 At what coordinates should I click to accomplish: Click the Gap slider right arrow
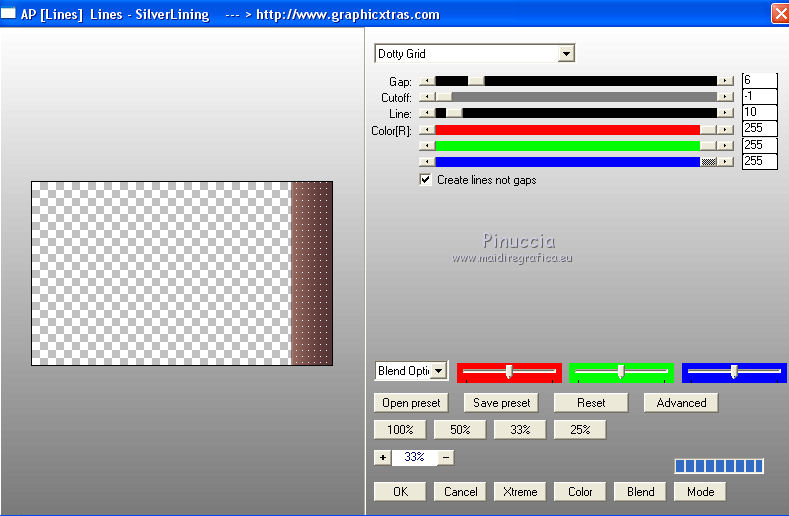[726, 81]
